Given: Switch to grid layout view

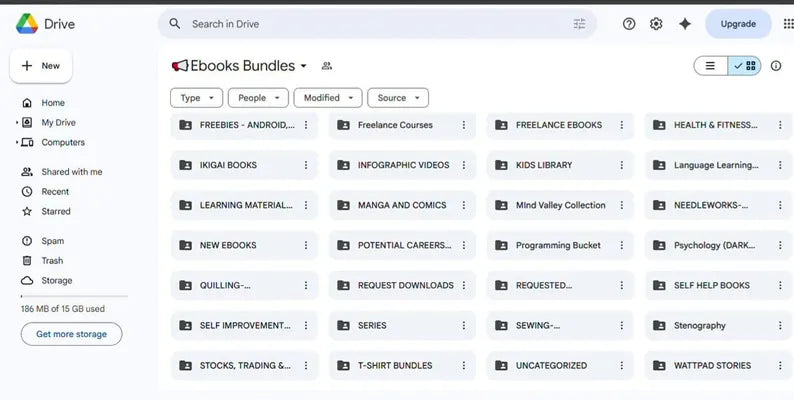Looking at the screenshot, I should pyautogui.click(x=744, y=66).
